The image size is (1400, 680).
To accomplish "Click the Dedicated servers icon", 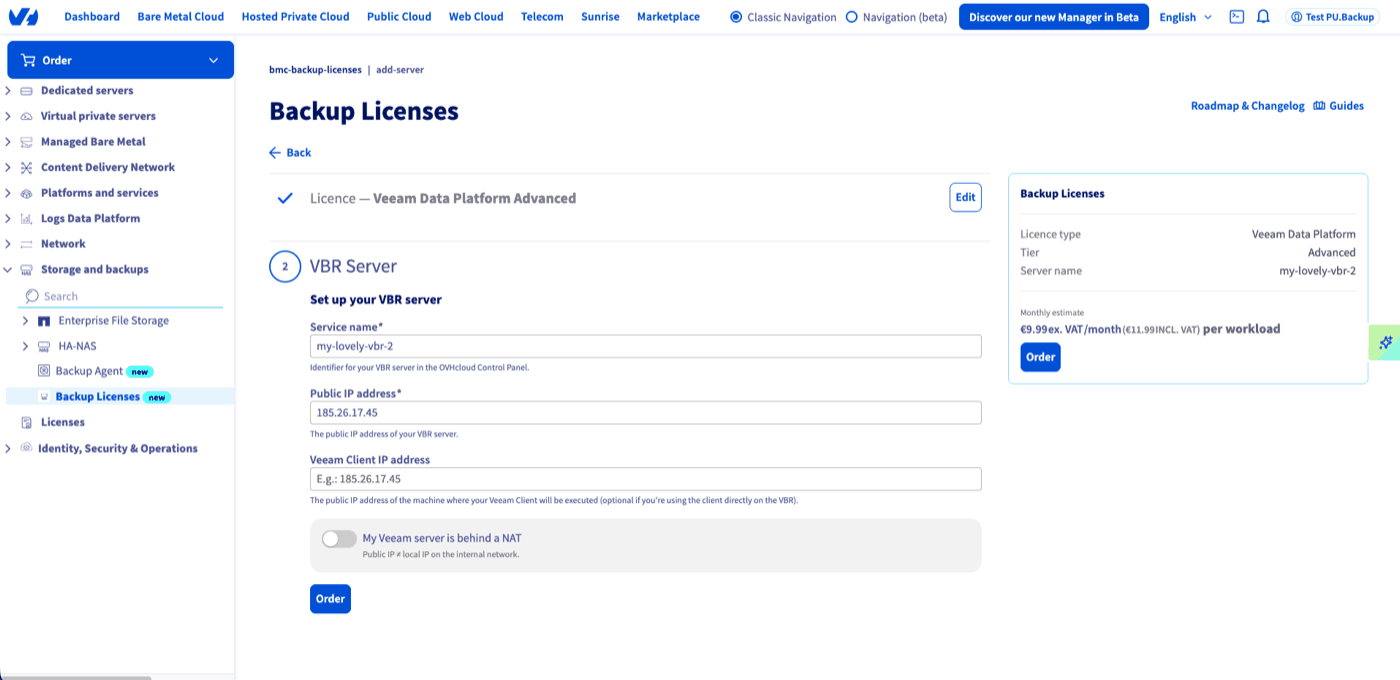I will click(x=26, y=91).
